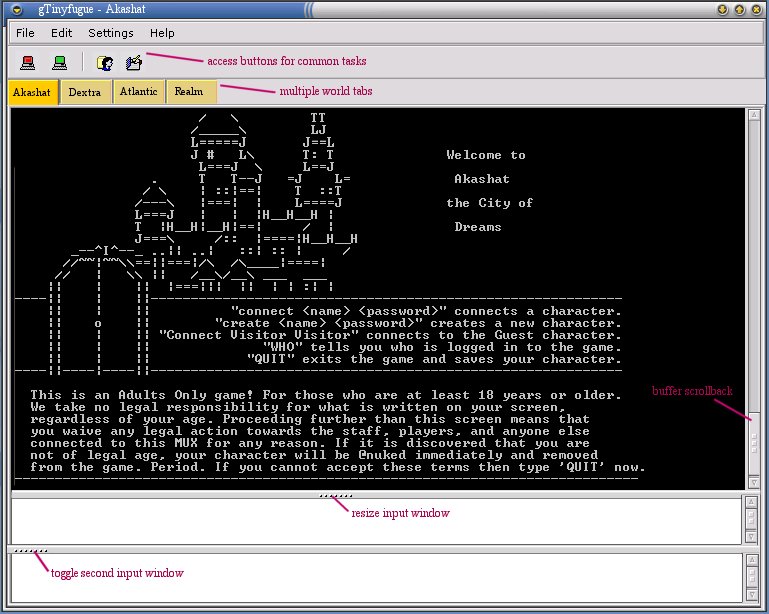The width and height of the screenshot is (769, 614).
Task: Open the title bar window menu button
Action: pos(17,9)
